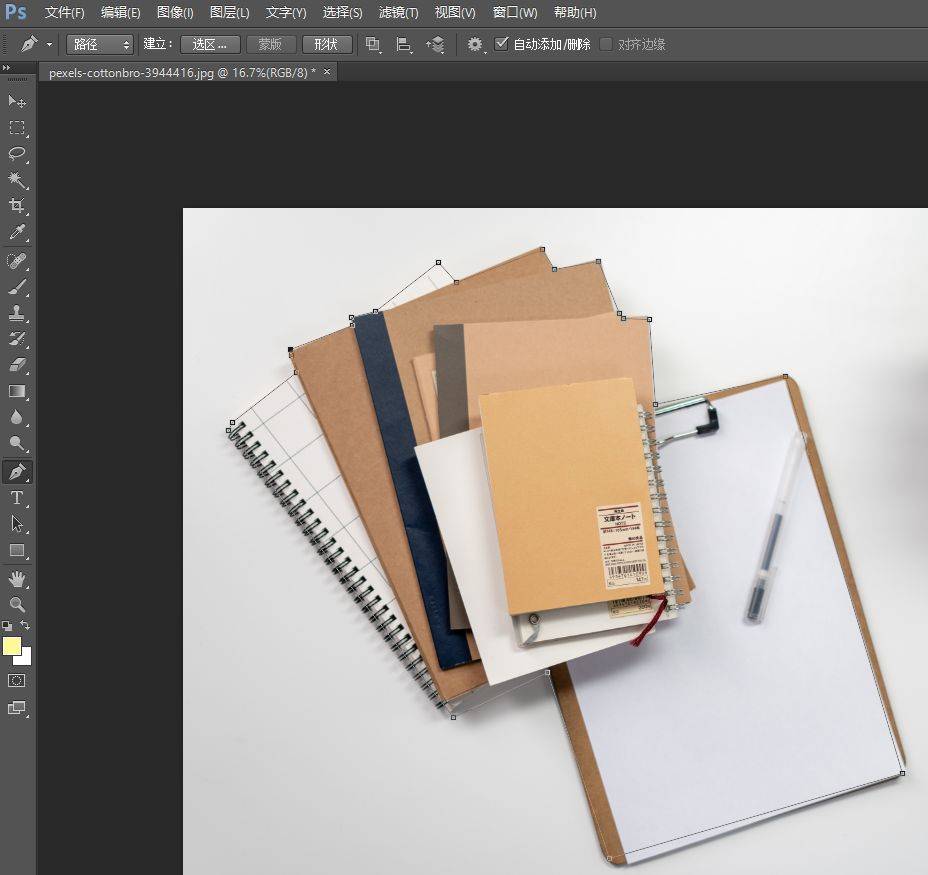Select the Lasso tool

click(17, 154)
